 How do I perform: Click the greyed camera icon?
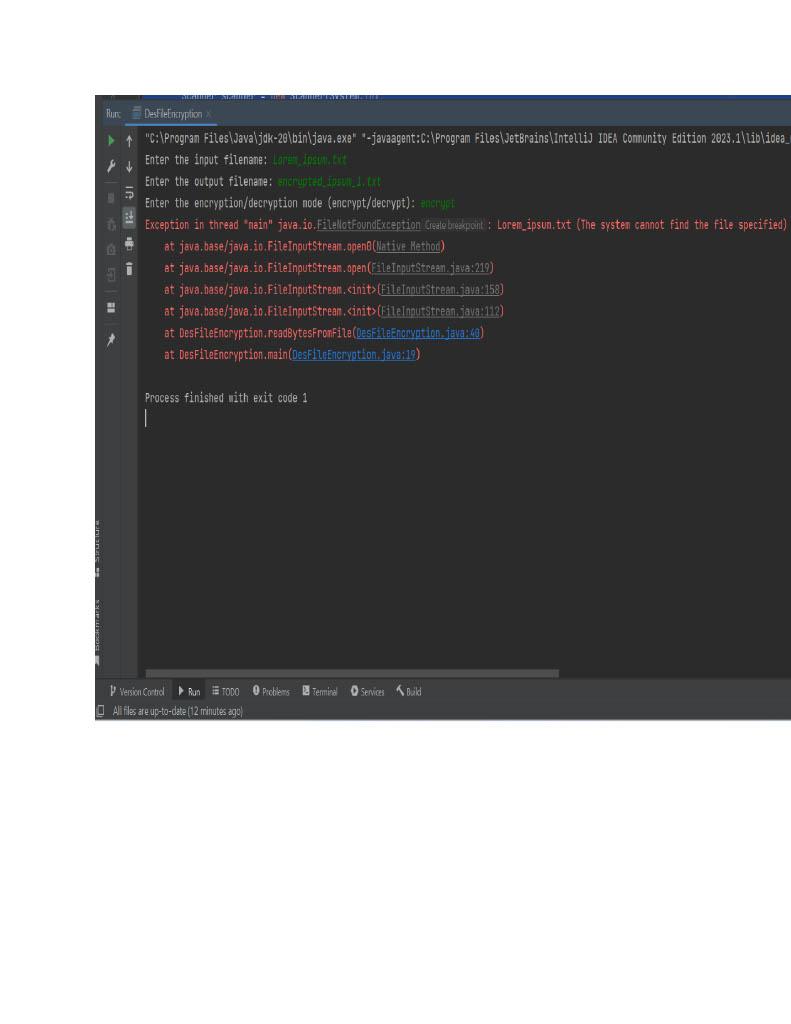pyautogui.click(x=111, y=249)
